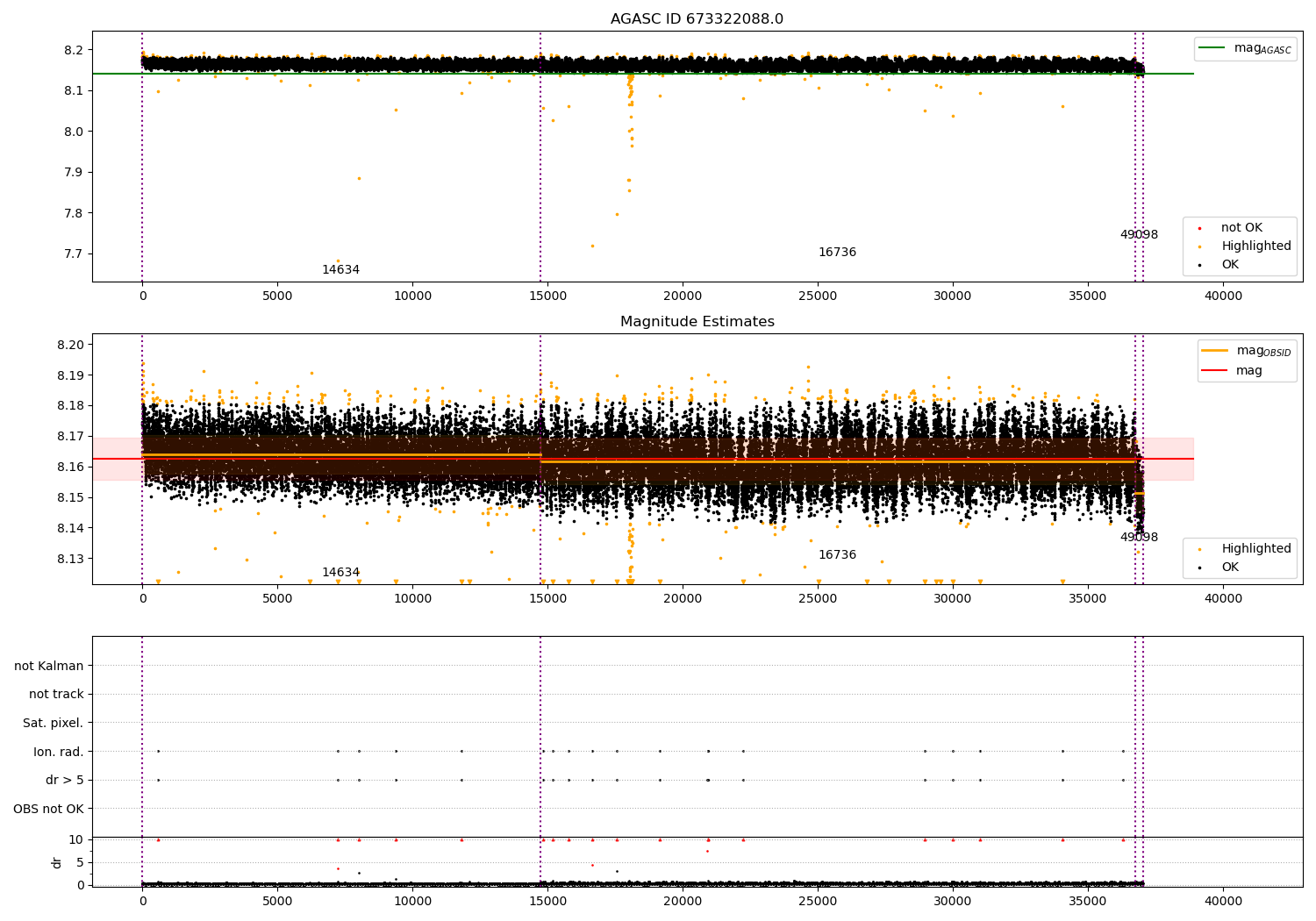
Task: Click the 'Magnitude Estimates' plot title
Action: point(697,322)
